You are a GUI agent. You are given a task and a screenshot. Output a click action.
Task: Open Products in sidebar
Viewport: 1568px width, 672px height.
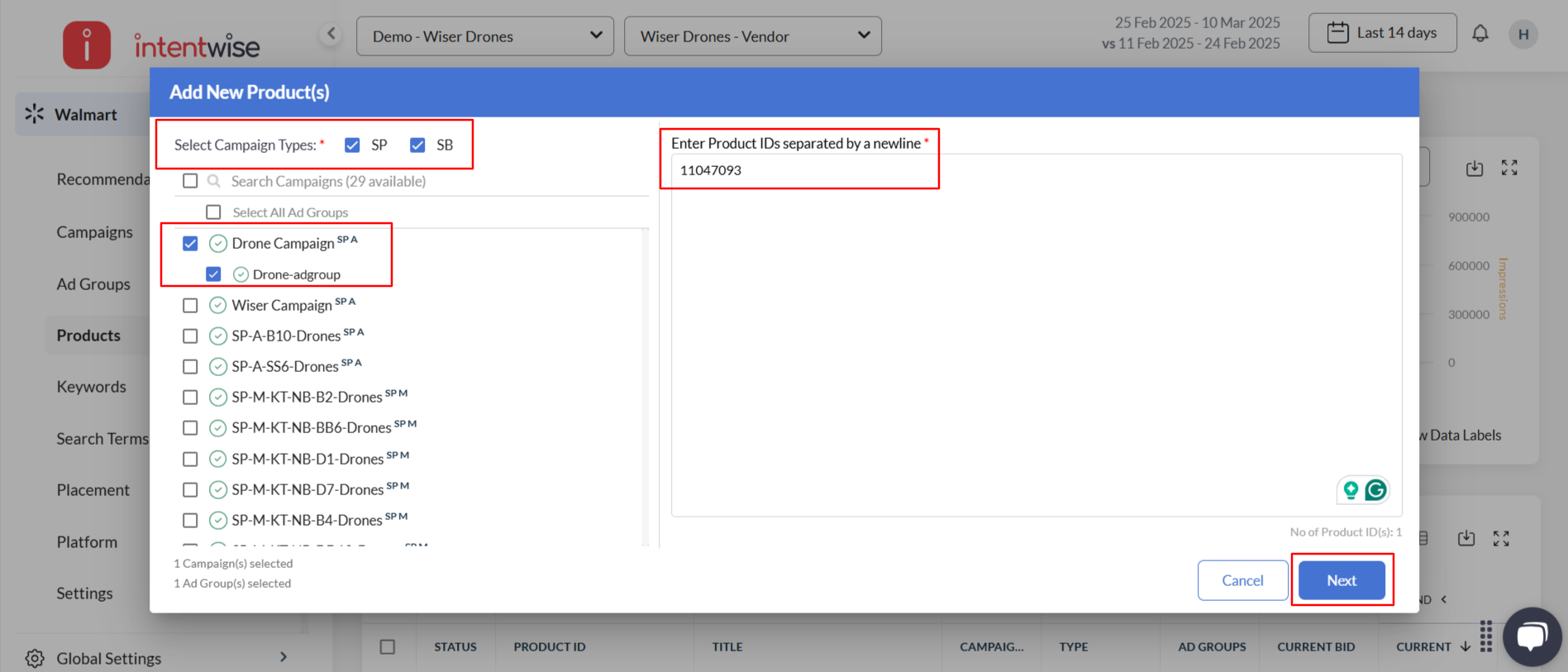(88, 335)
